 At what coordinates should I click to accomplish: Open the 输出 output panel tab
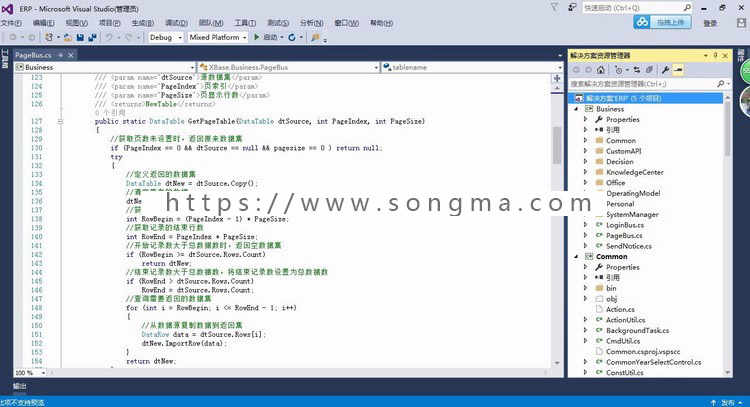[20, 386]
